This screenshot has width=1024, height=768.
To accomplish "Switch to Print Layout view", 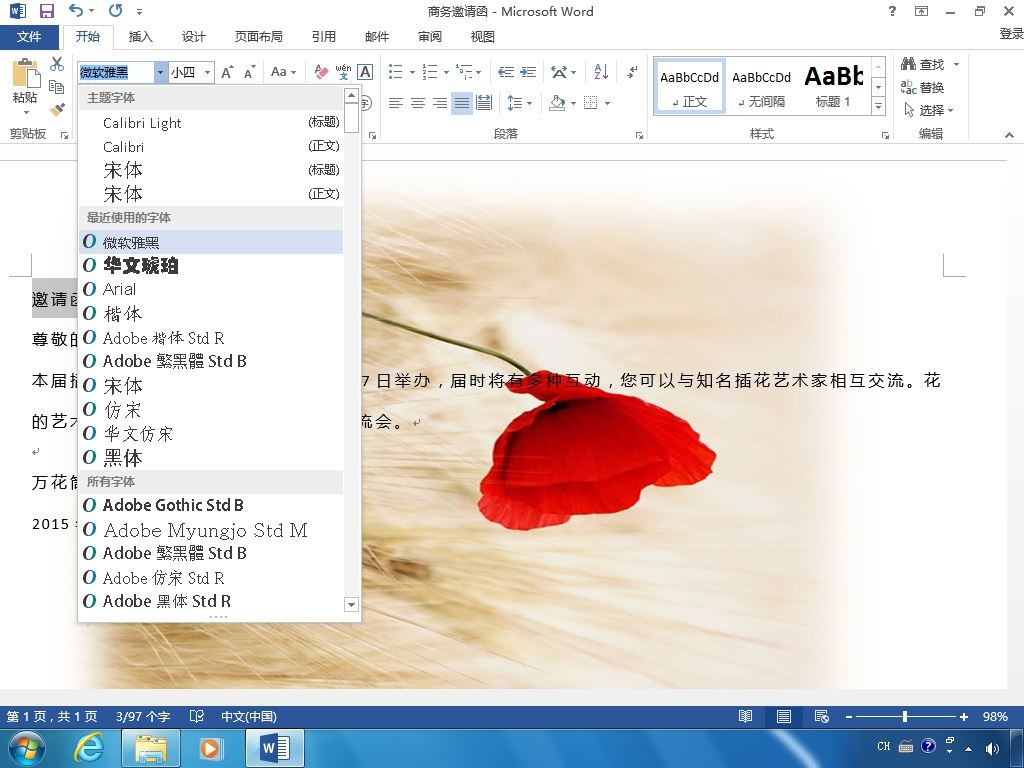I will pos(784,716).
